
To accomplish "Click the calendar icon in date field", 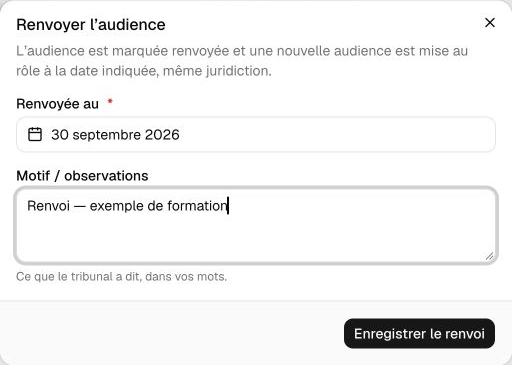I will coord(35,135).
